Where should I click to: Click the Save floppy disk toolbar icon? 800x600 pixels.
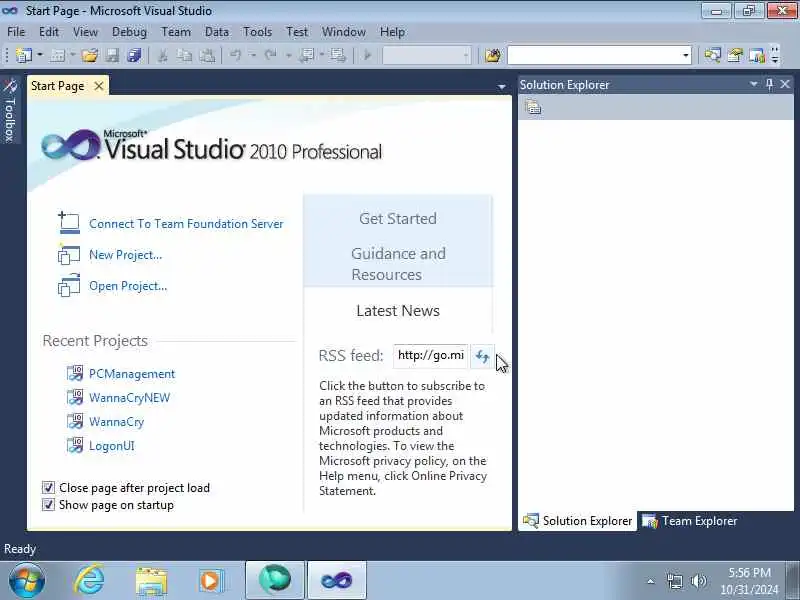[112, 55]
